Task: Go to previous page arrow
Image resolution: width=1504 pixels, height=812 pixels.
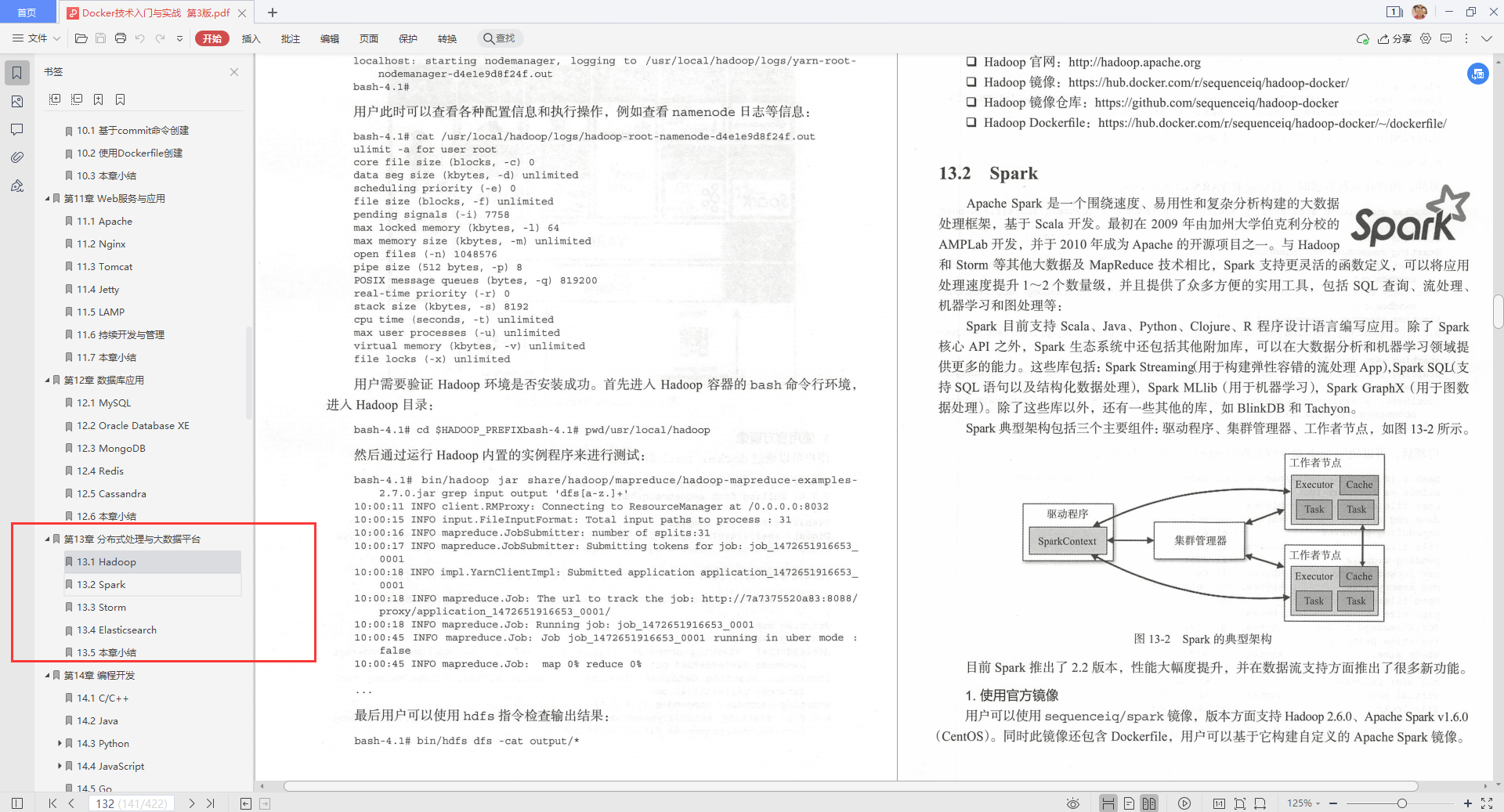Action: (71, 803)
